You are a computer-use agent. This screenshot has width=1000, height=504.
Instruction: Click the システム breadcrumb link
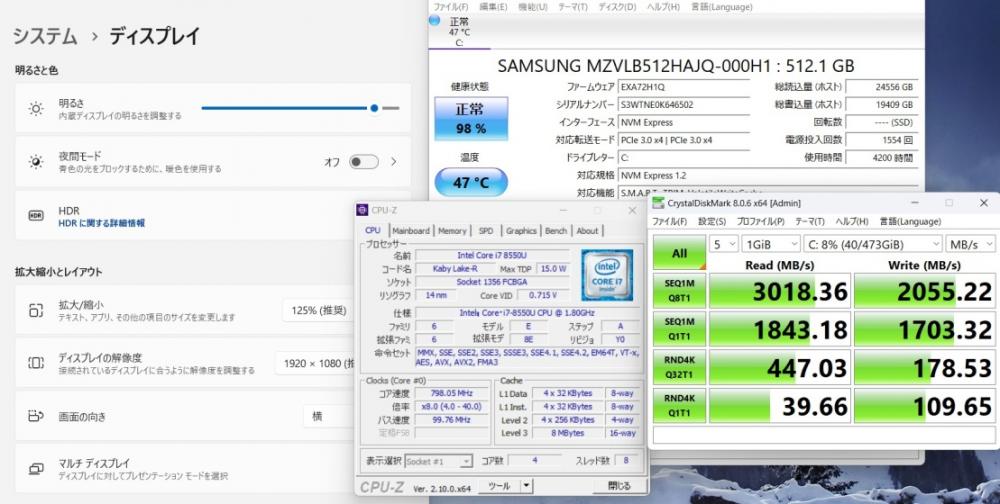pos(45,36)
